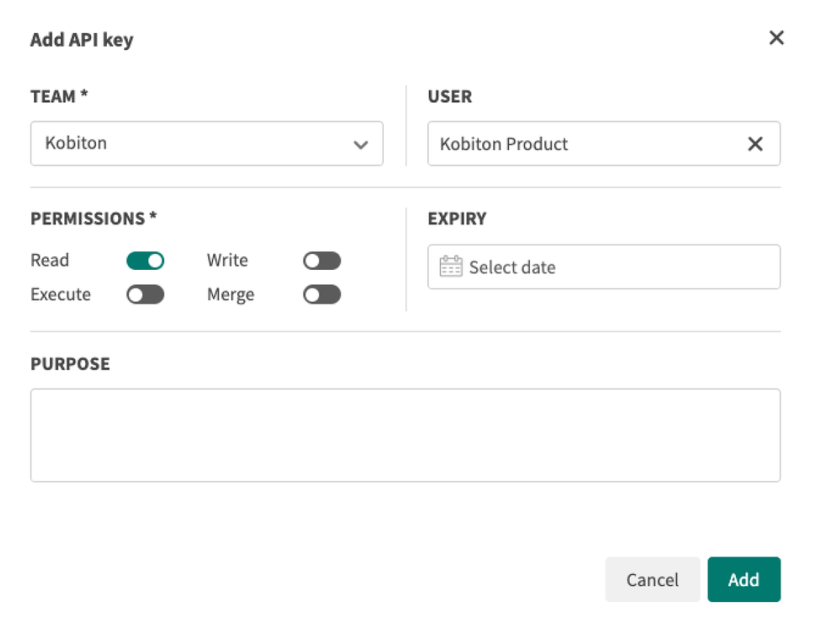Click the PURPOSE heading label

(x=70, y=364)
